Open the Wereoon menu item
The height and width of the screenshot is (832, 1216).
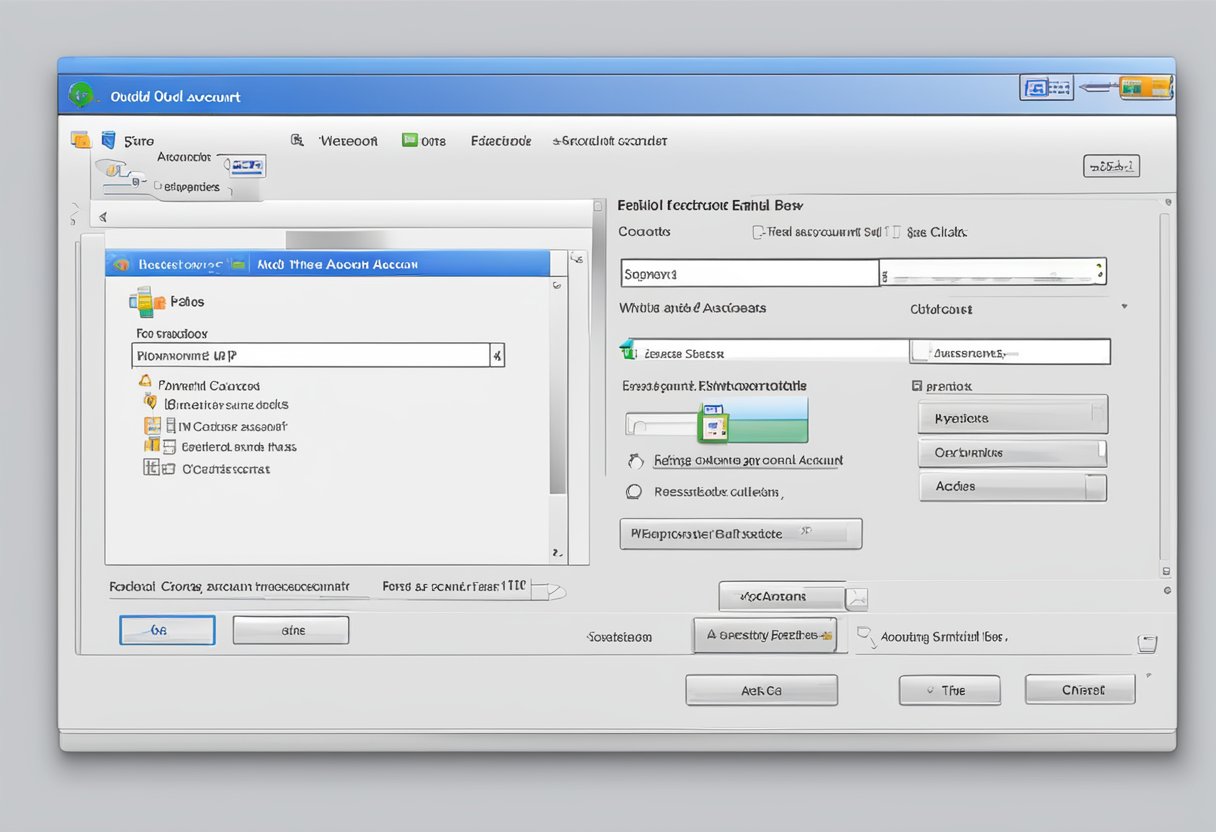(x=348, y=141)
